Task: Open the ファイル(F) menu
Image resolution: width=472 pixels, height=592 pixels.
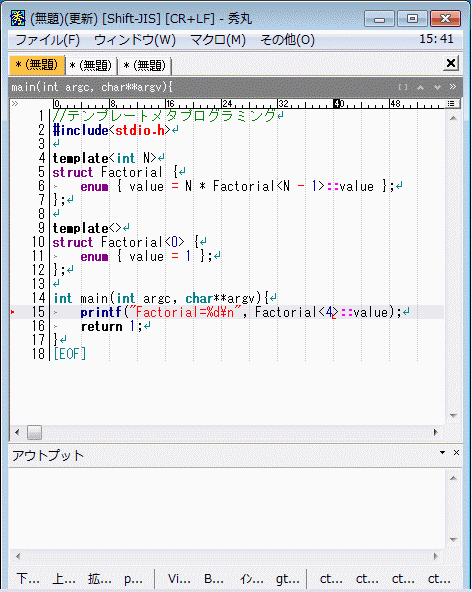Action: pyautogui.click(x=48, y=40)
